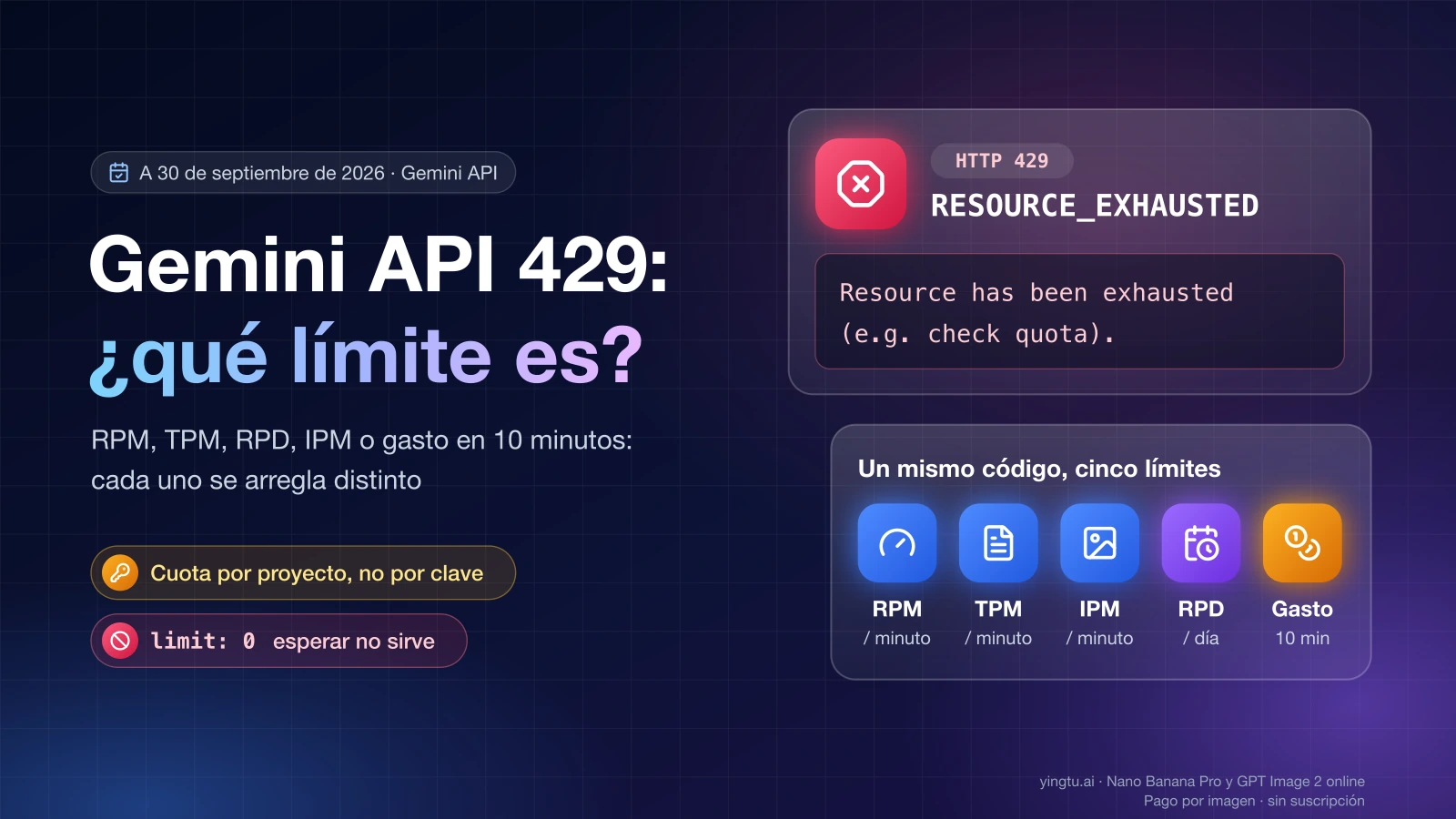Screen dimensions: 1456x819
Task: Click 'Un mismo código, cinco límites' title
Action: click(1039, 469)
